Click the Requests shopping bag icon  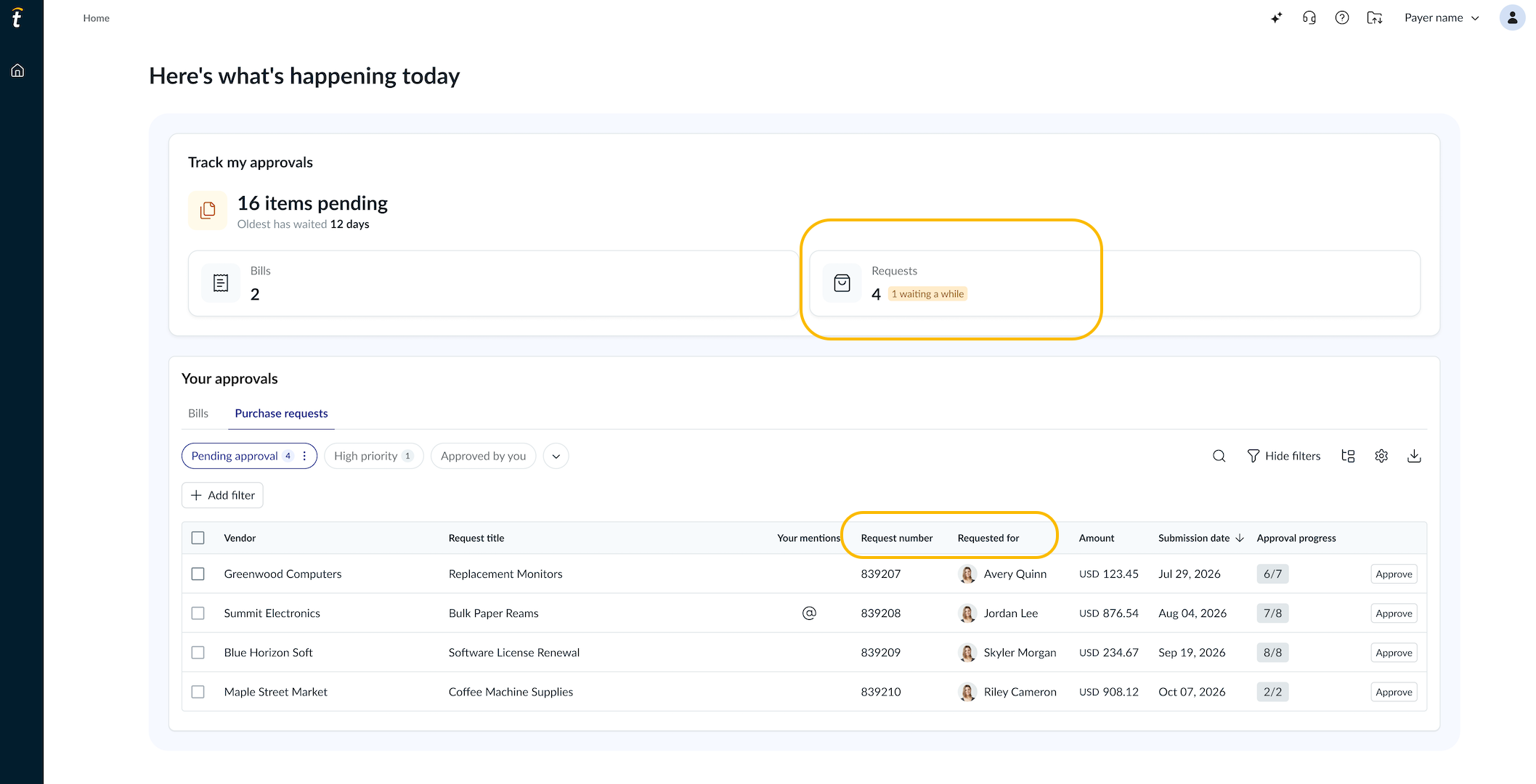click(x=842, y=283)
